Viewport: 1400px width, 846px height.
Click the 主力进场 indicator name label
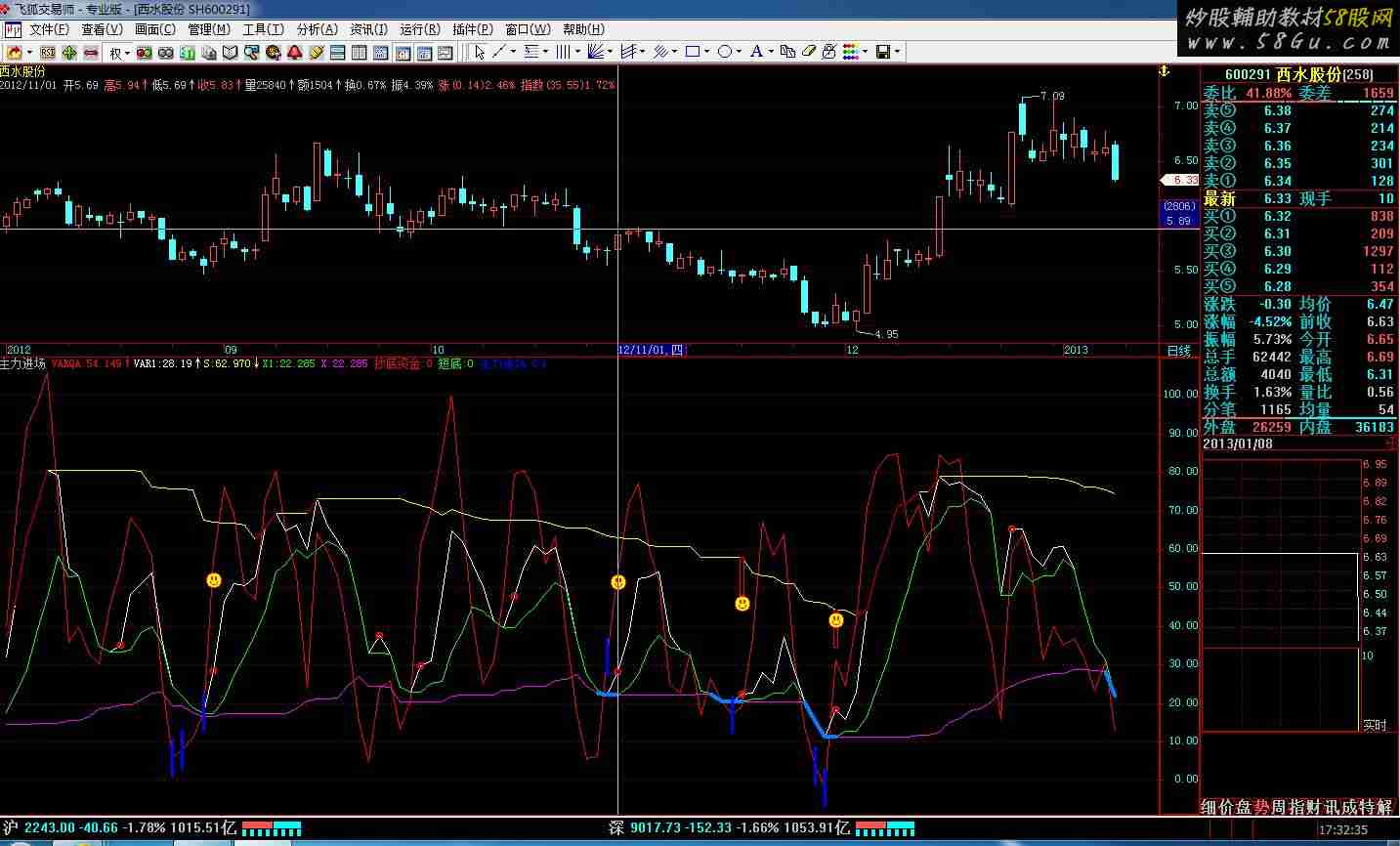point(23,363)
